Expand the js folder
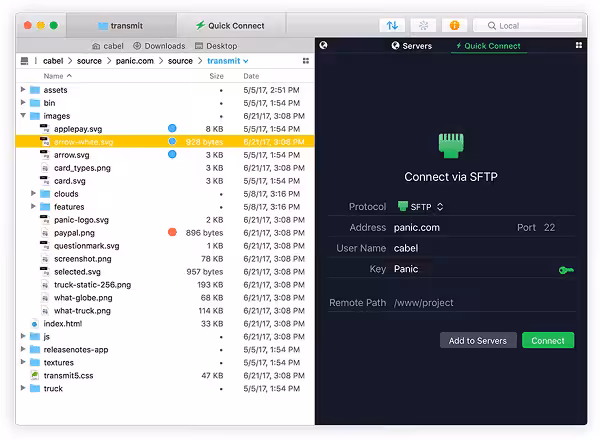The image size is (600, 440). point(23,336)
